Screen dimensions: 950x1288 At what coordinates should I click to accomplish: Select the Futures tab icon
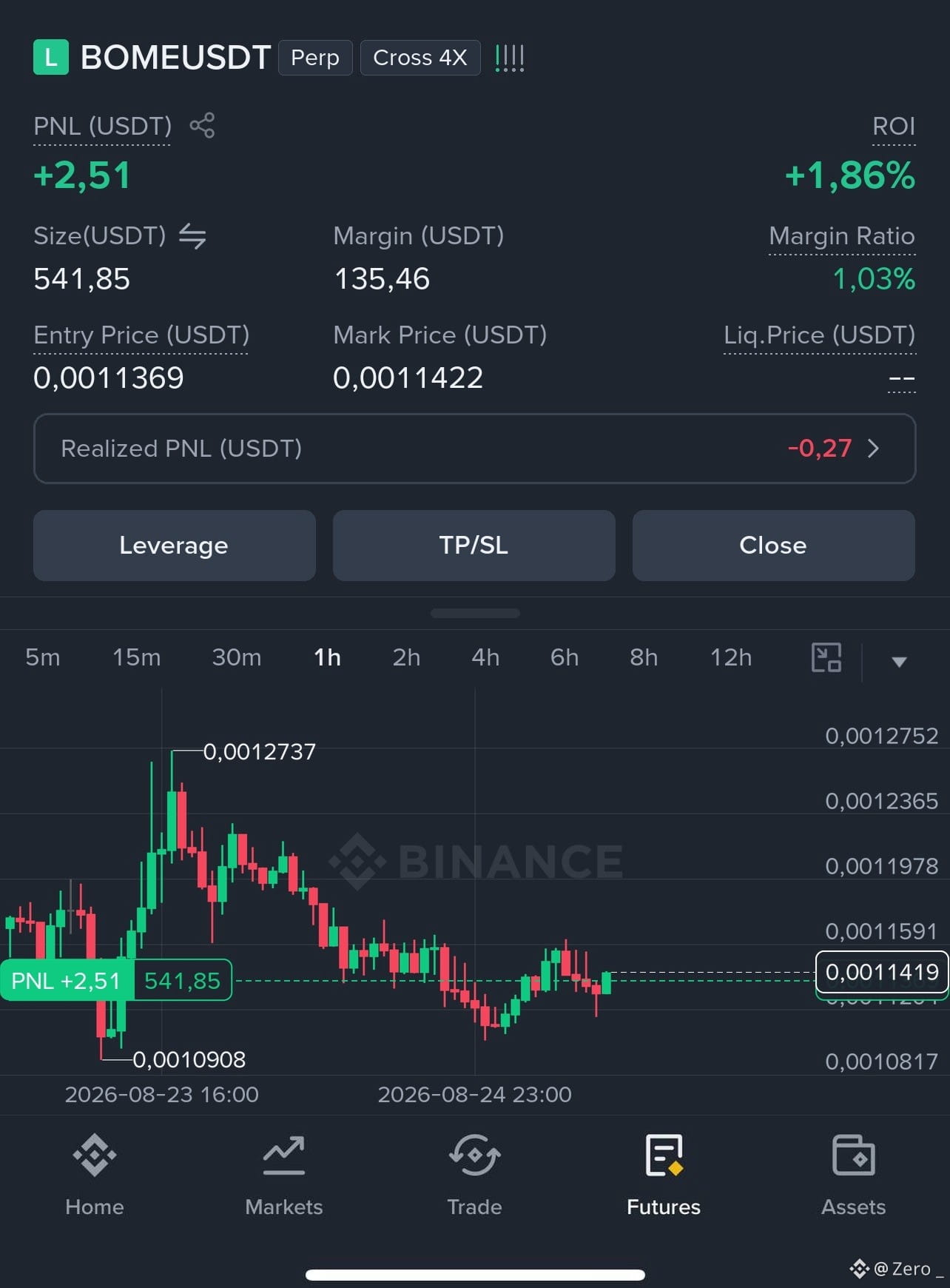click(664, 1155)
